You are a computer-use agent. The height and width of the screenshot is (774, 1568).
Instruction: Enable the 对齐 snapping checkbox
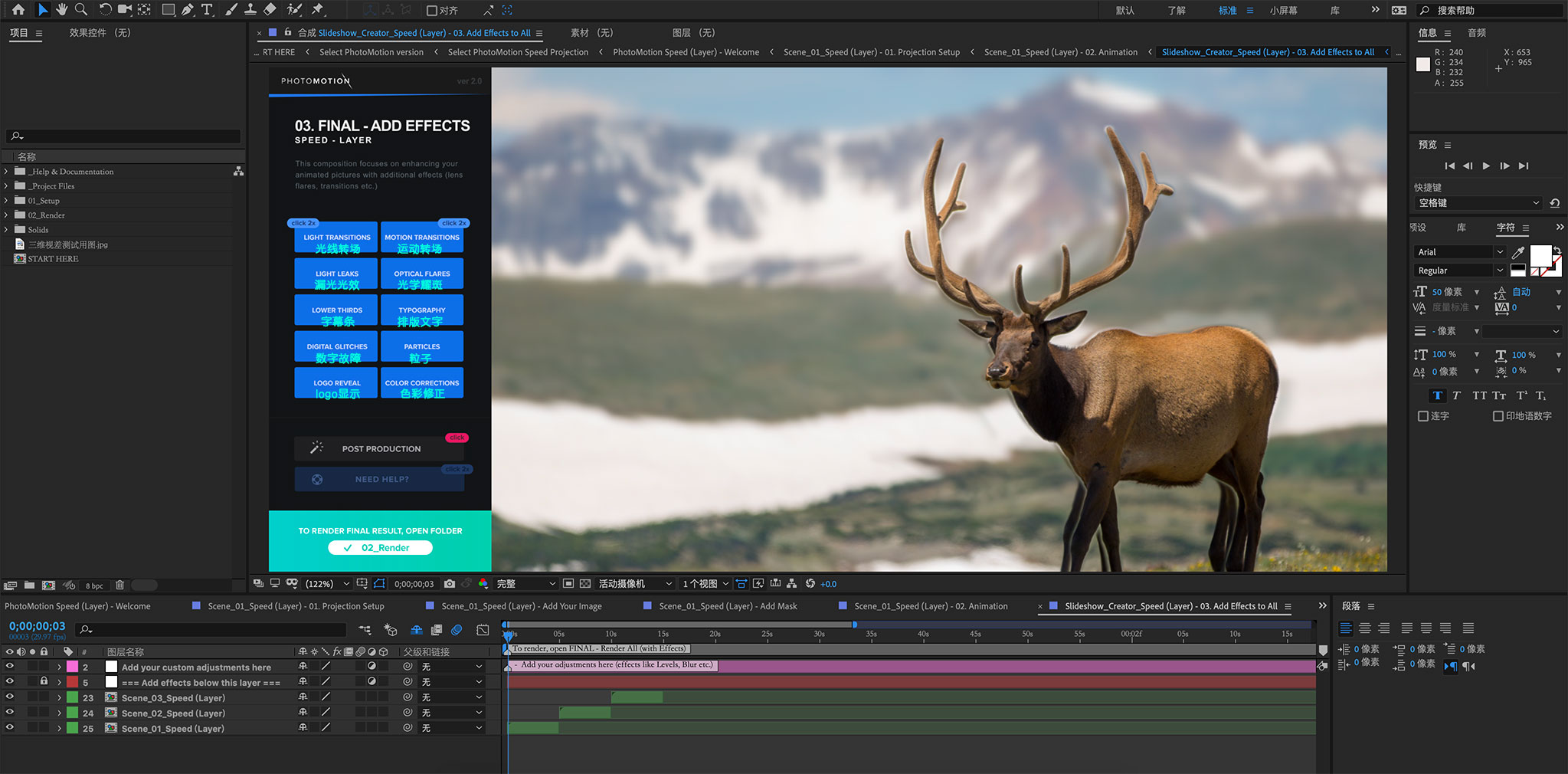(x=432, y=11)
